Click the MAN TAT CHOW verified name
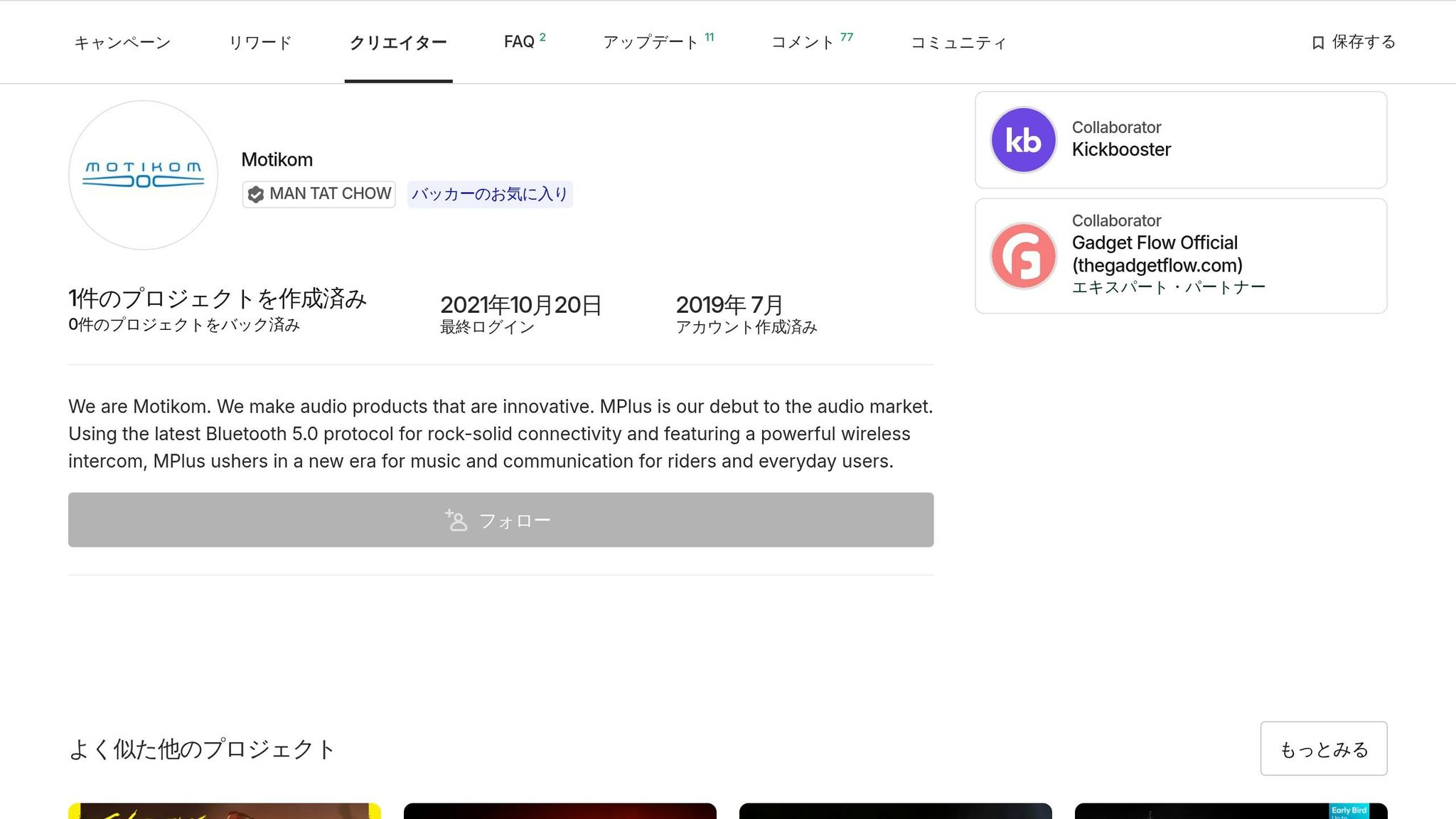 coord(331,194)
